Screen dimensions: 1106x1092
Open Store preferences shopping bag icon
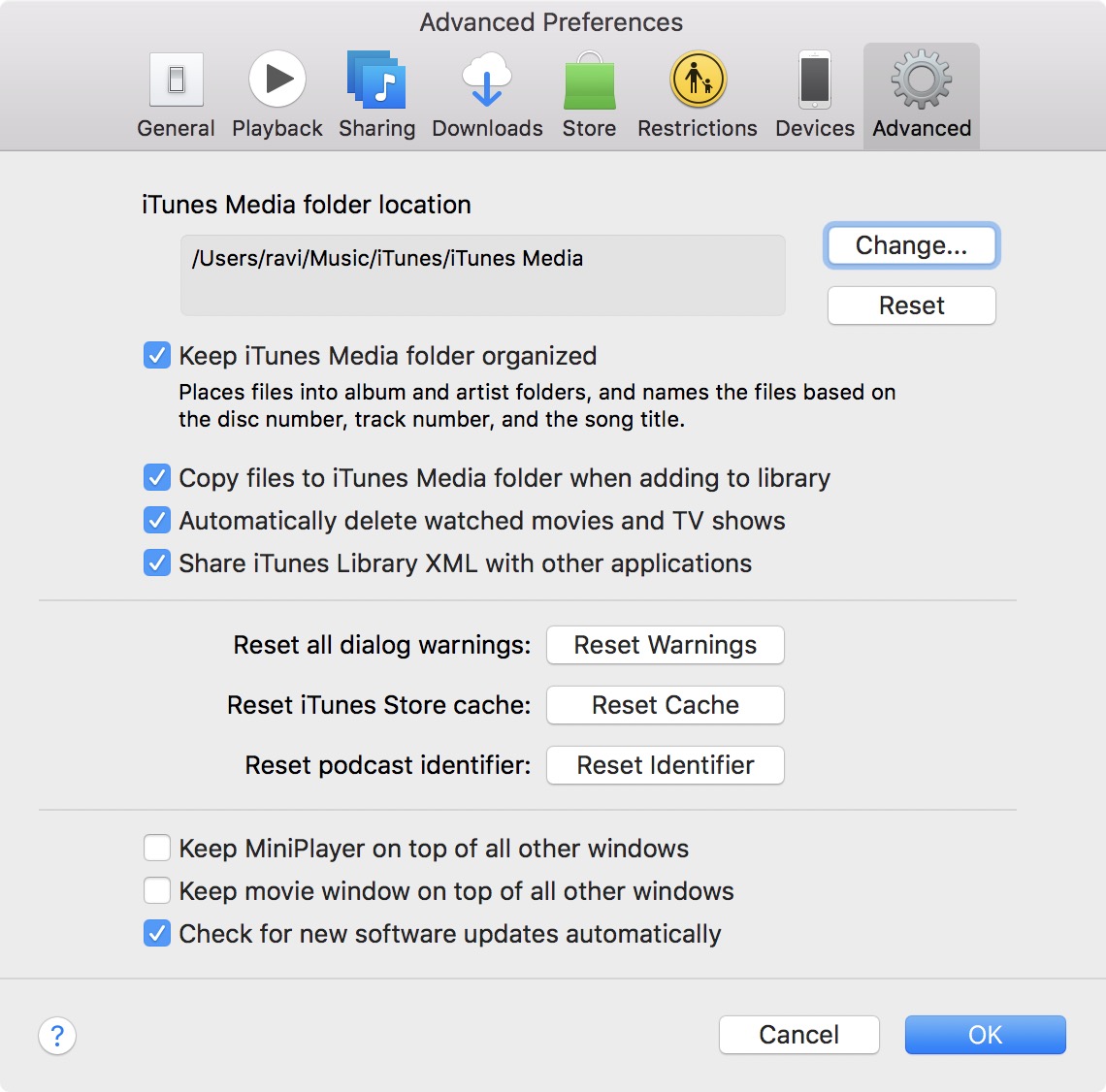(x=590, y=80)
